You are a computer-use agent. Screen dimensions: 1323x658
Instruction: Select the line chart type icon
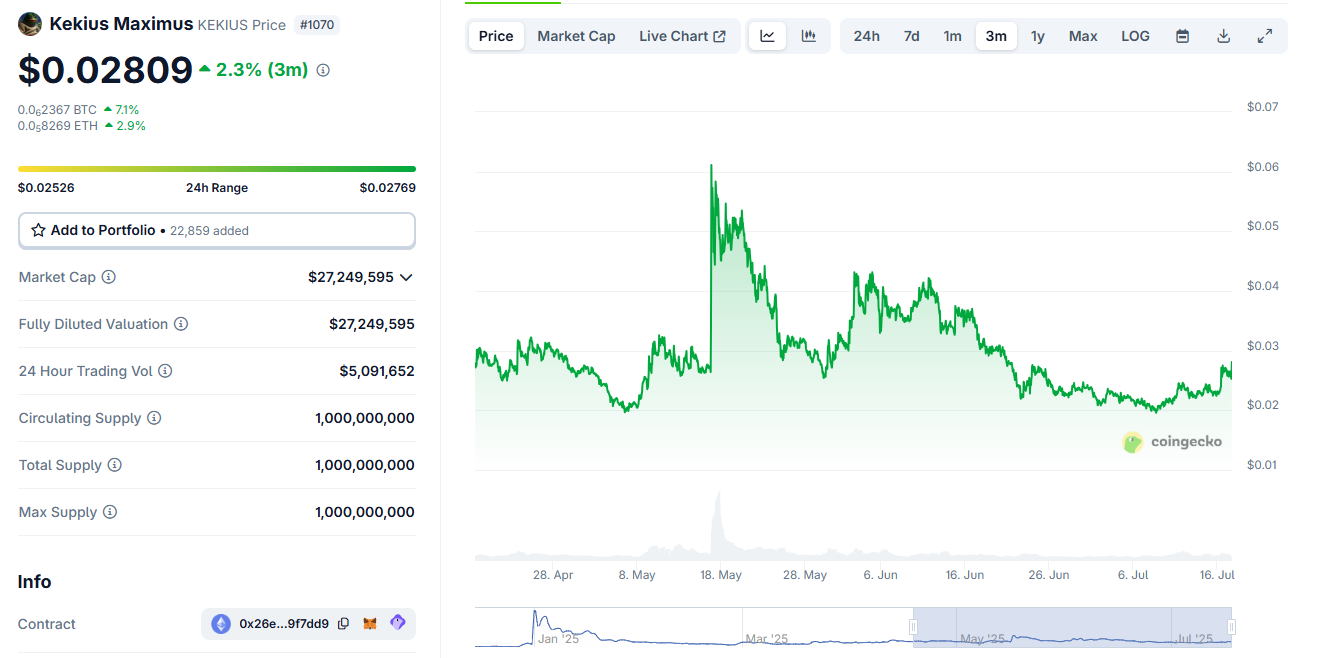tap(767, 35)
